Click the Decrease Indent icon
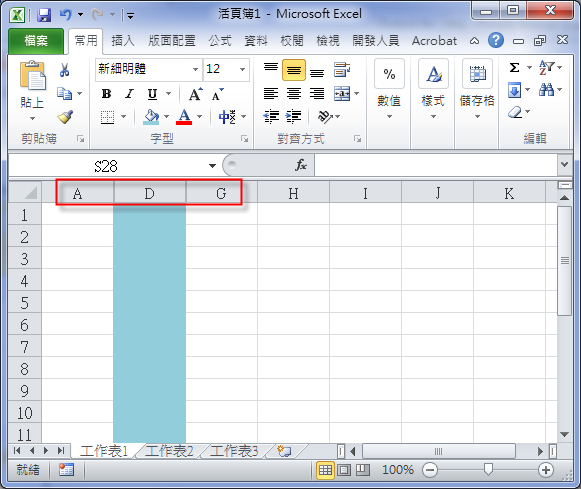This screenshot has width=581, height=489. tap(271, 117)
